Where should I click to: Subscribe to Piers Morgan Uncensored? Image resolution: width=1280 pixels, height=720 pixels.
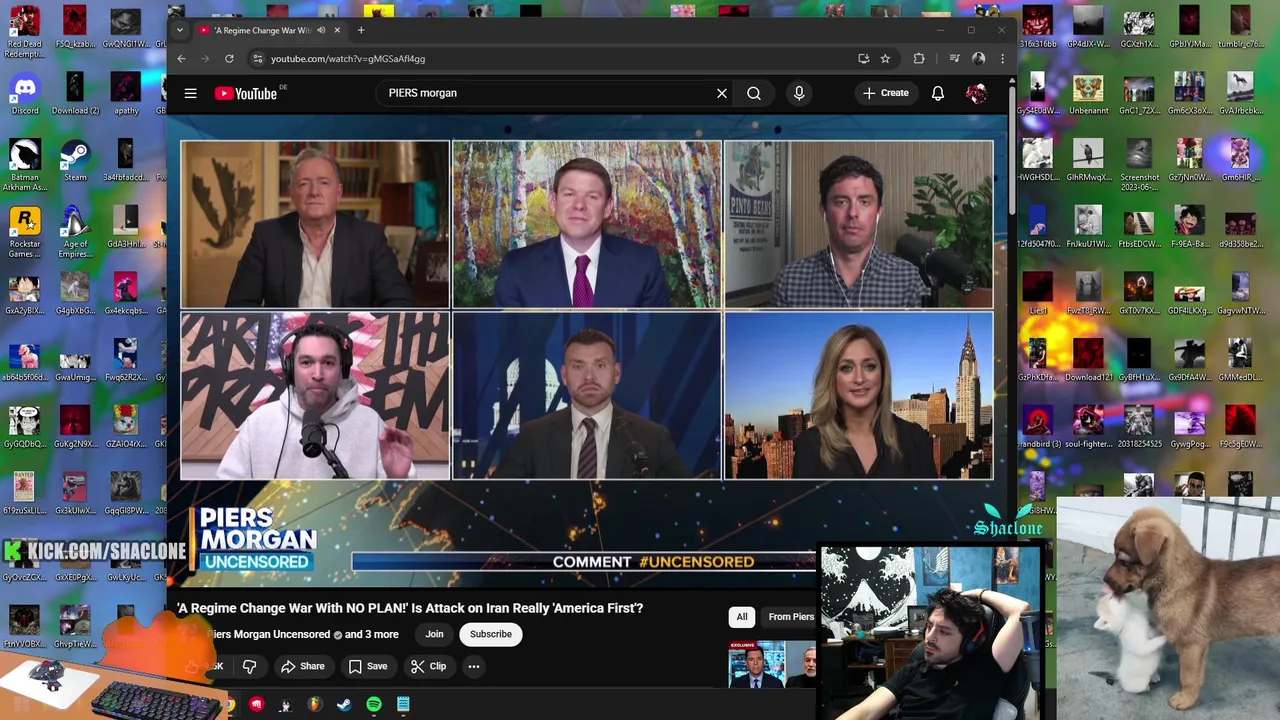pos(491,634)
